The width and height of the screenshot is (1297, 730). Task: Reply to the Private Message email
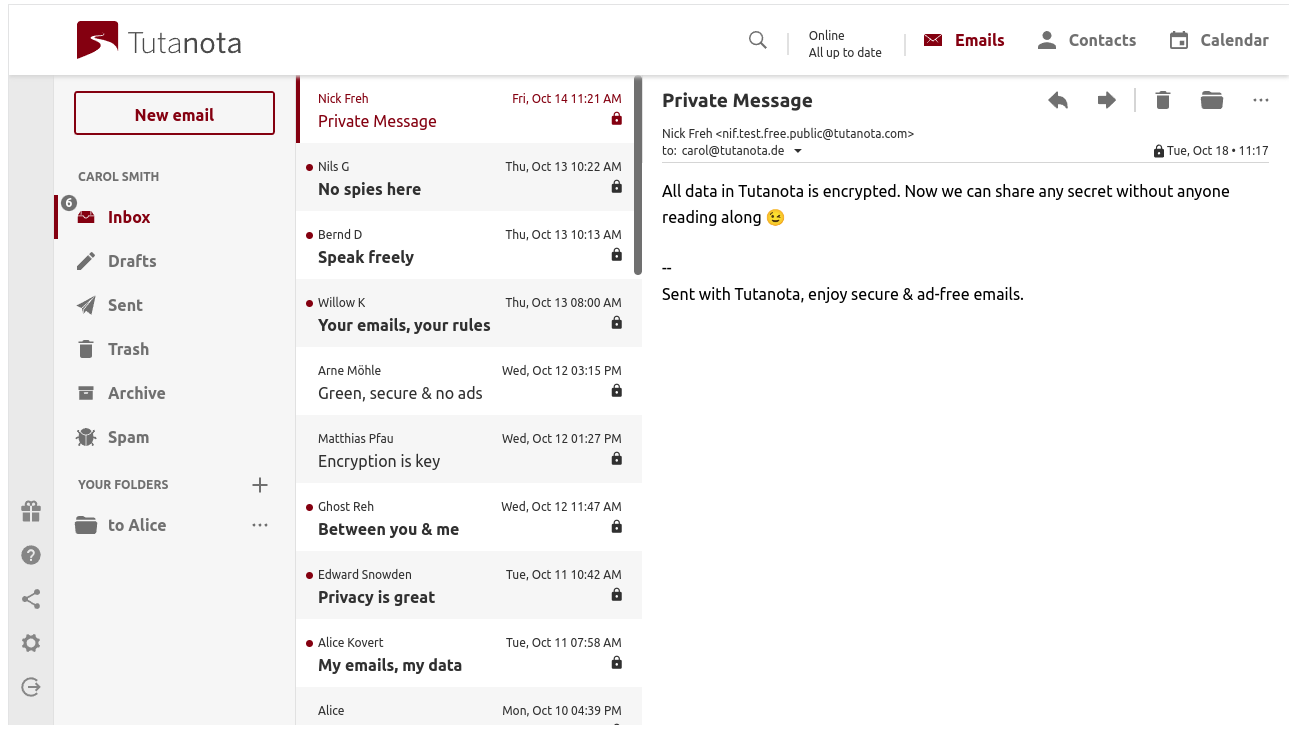point(1058,100)
